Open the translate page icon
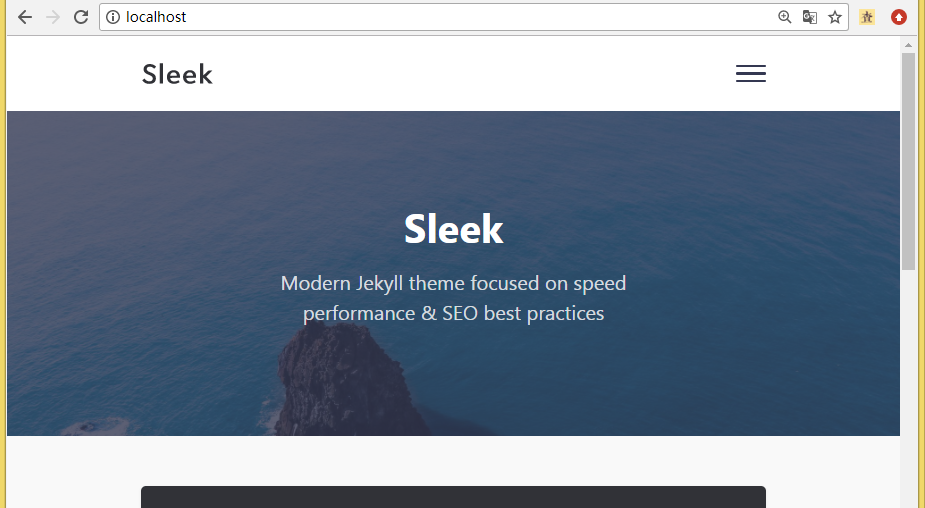925x508 pixels. click(809, 17)
